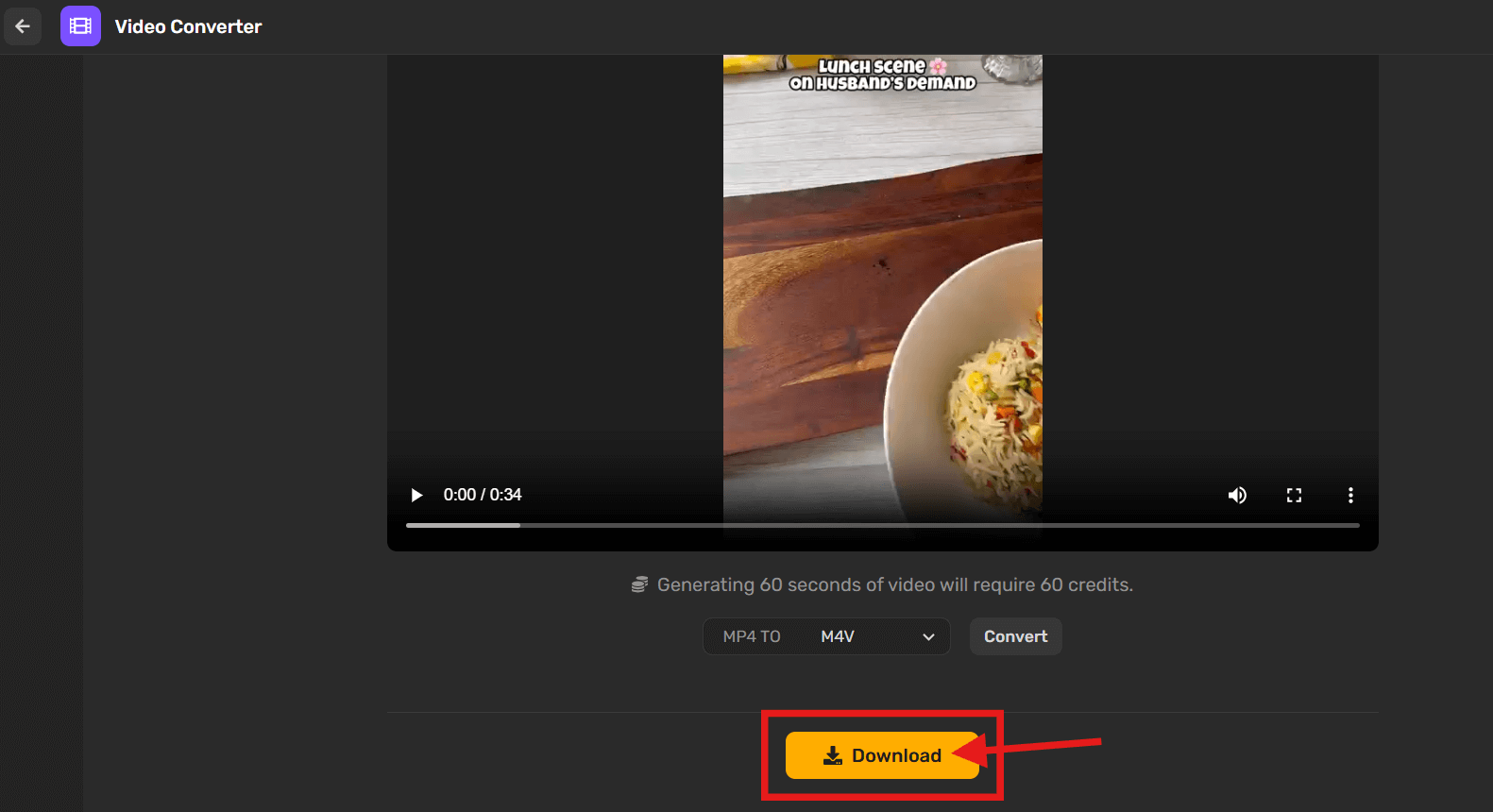Image resolution: width=1493 pixels, height=812 pixels.
Task: Click the credits requirement notice text
Action: [895, 584]
